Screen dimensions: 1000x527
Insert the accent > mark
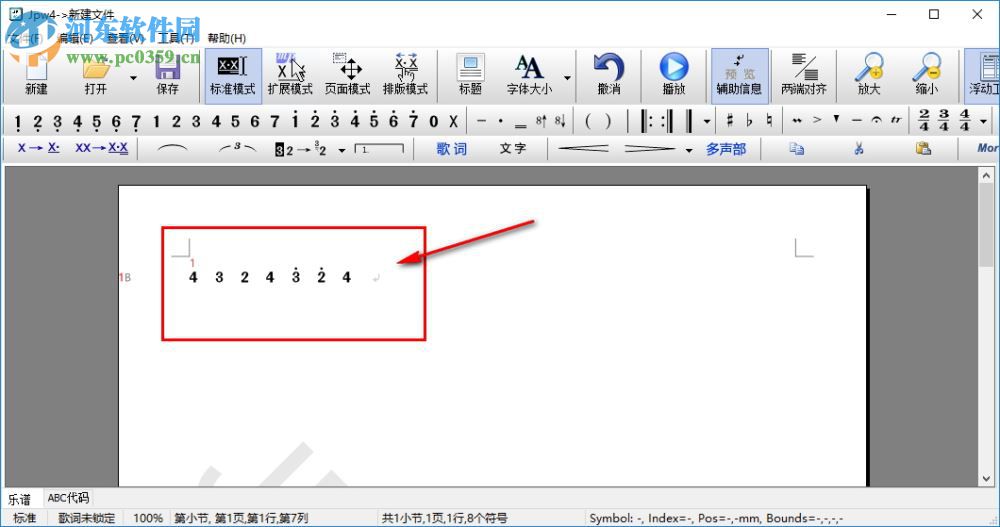pyautogui.click(x=817, y=120)
